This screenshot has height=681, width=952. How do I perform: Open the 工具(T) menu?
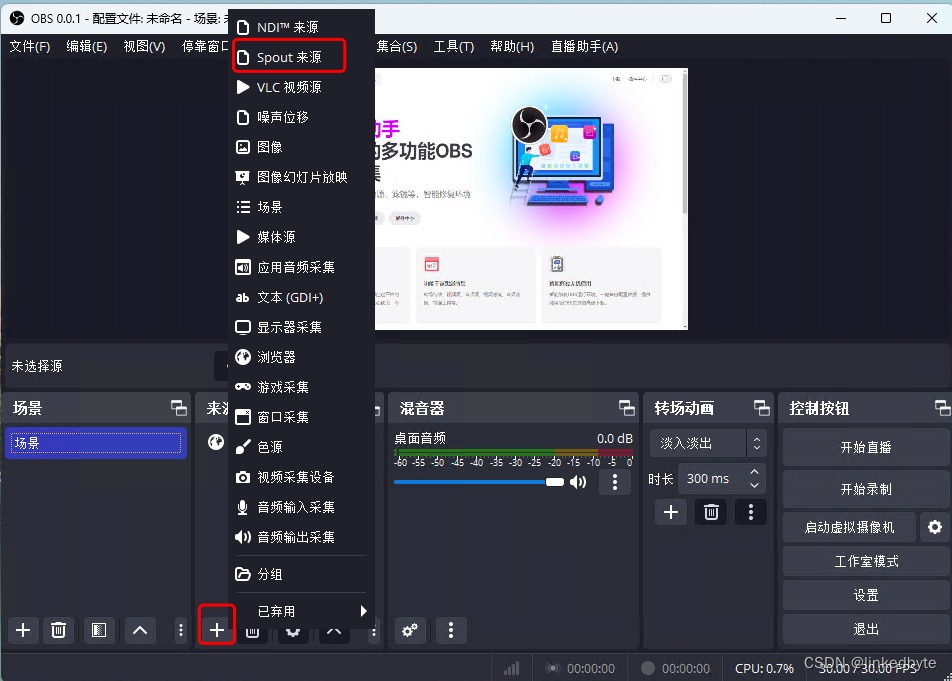(x=454, y=47)
